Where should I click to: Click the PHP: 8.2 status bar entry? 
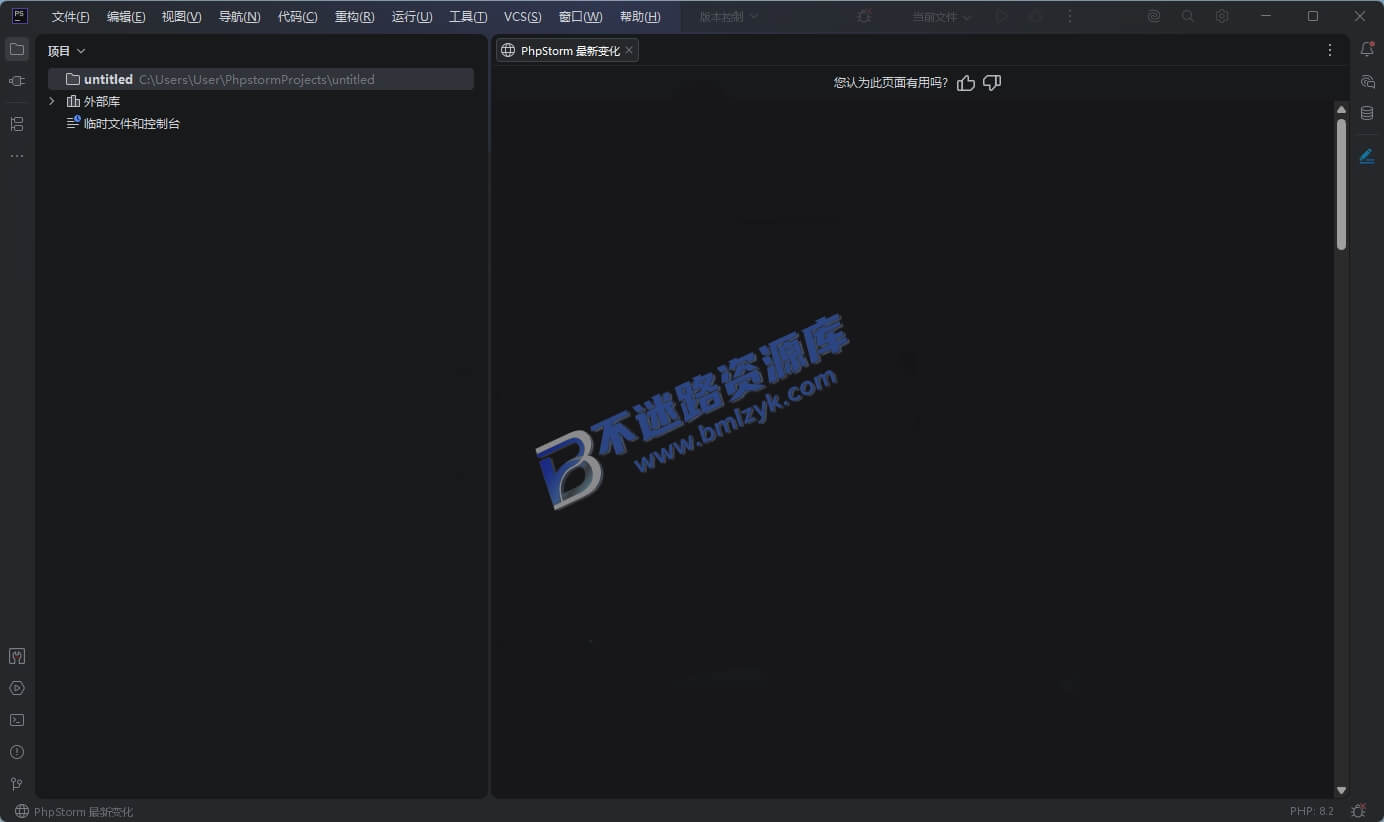tap(1312, 811)
